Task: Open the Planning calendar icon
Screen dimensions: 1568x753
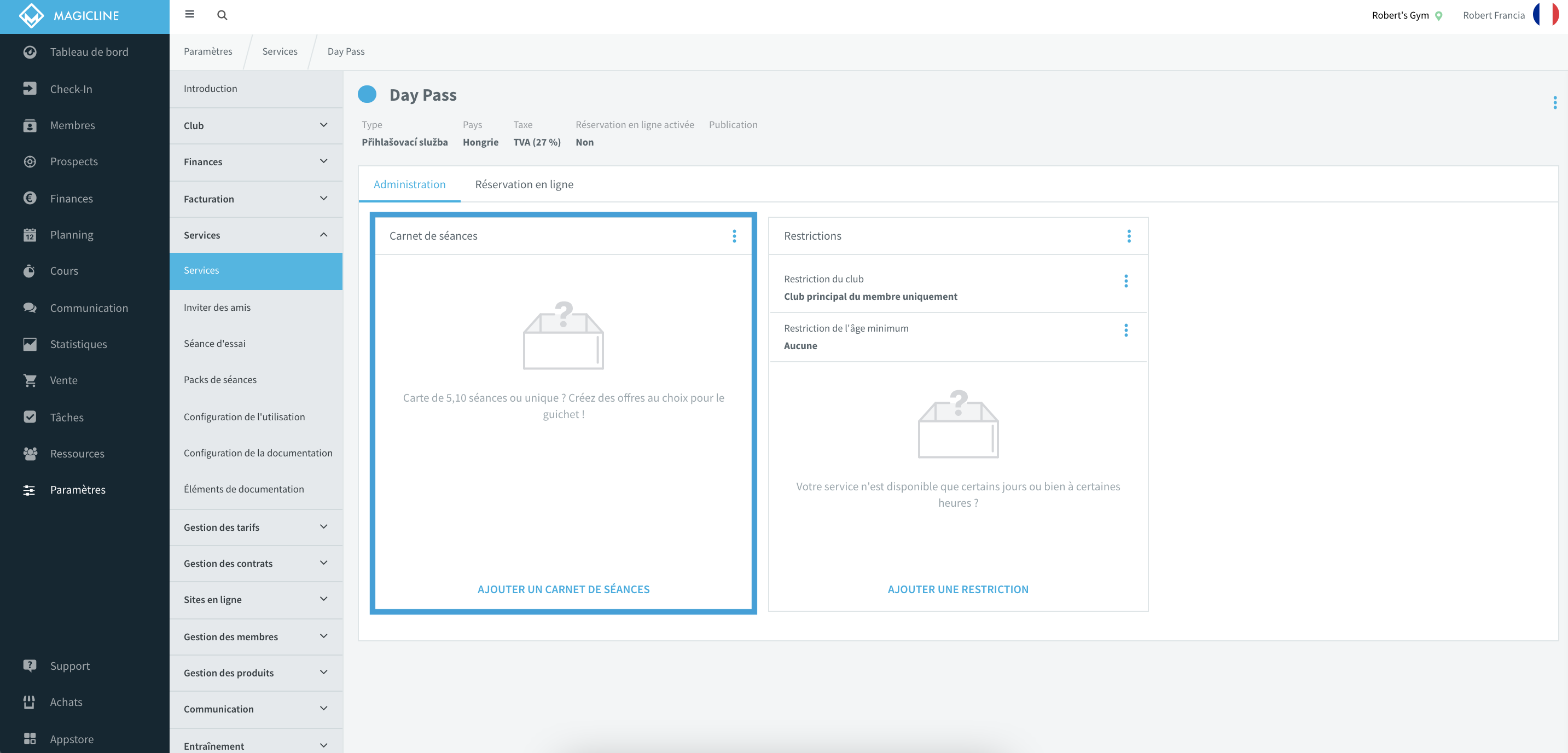Action: [x=30, y=235]
